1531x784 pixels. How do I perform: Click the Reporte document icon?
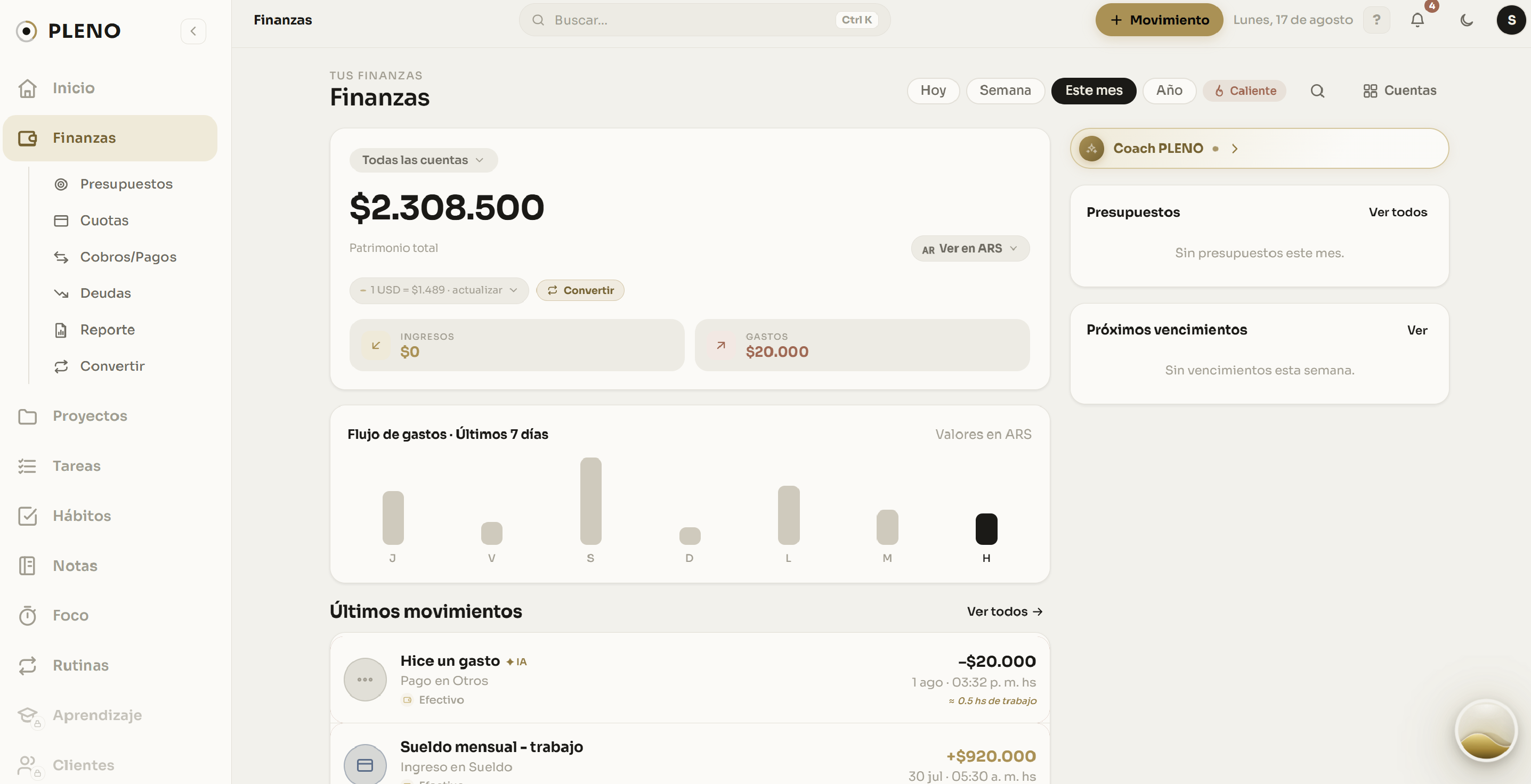[x=61, y=330]
